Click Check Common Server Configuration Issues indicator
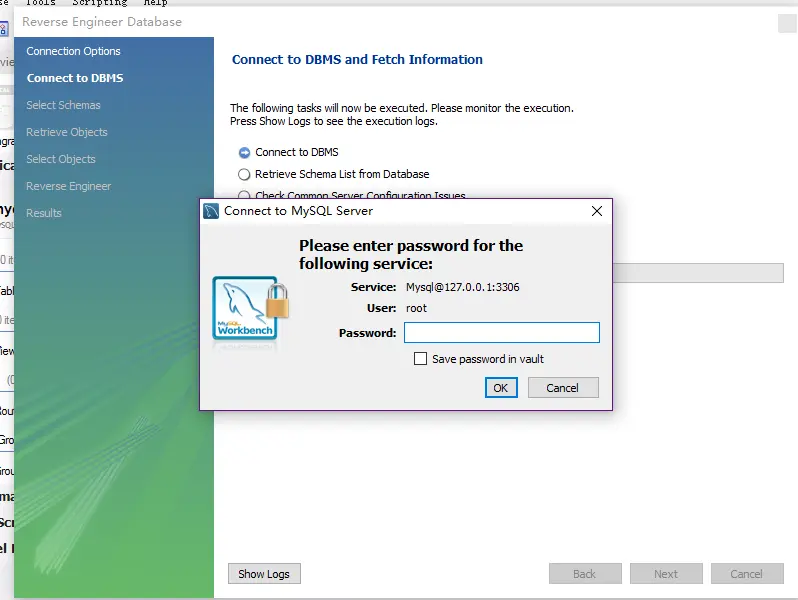Viewport: 798px width, 600px height. point(244,194)
